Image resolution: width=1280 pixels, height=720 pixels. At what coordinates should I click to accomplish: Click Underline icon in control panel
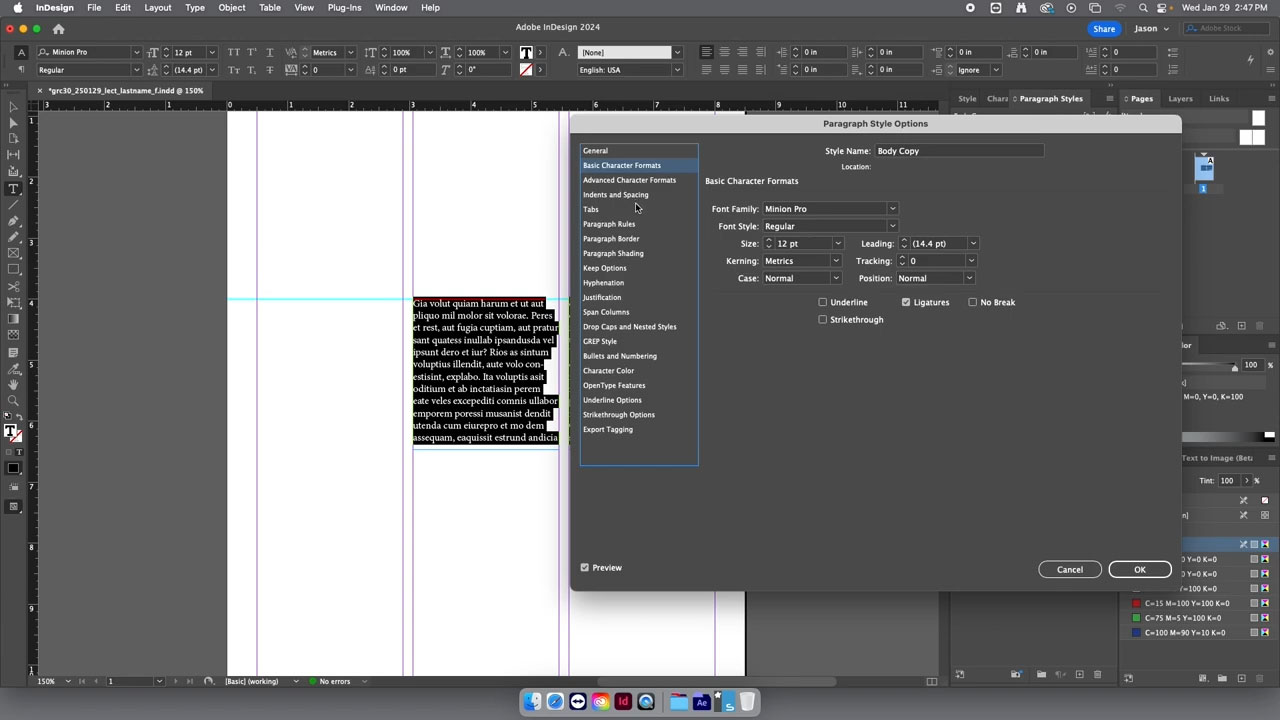point(269,52)
